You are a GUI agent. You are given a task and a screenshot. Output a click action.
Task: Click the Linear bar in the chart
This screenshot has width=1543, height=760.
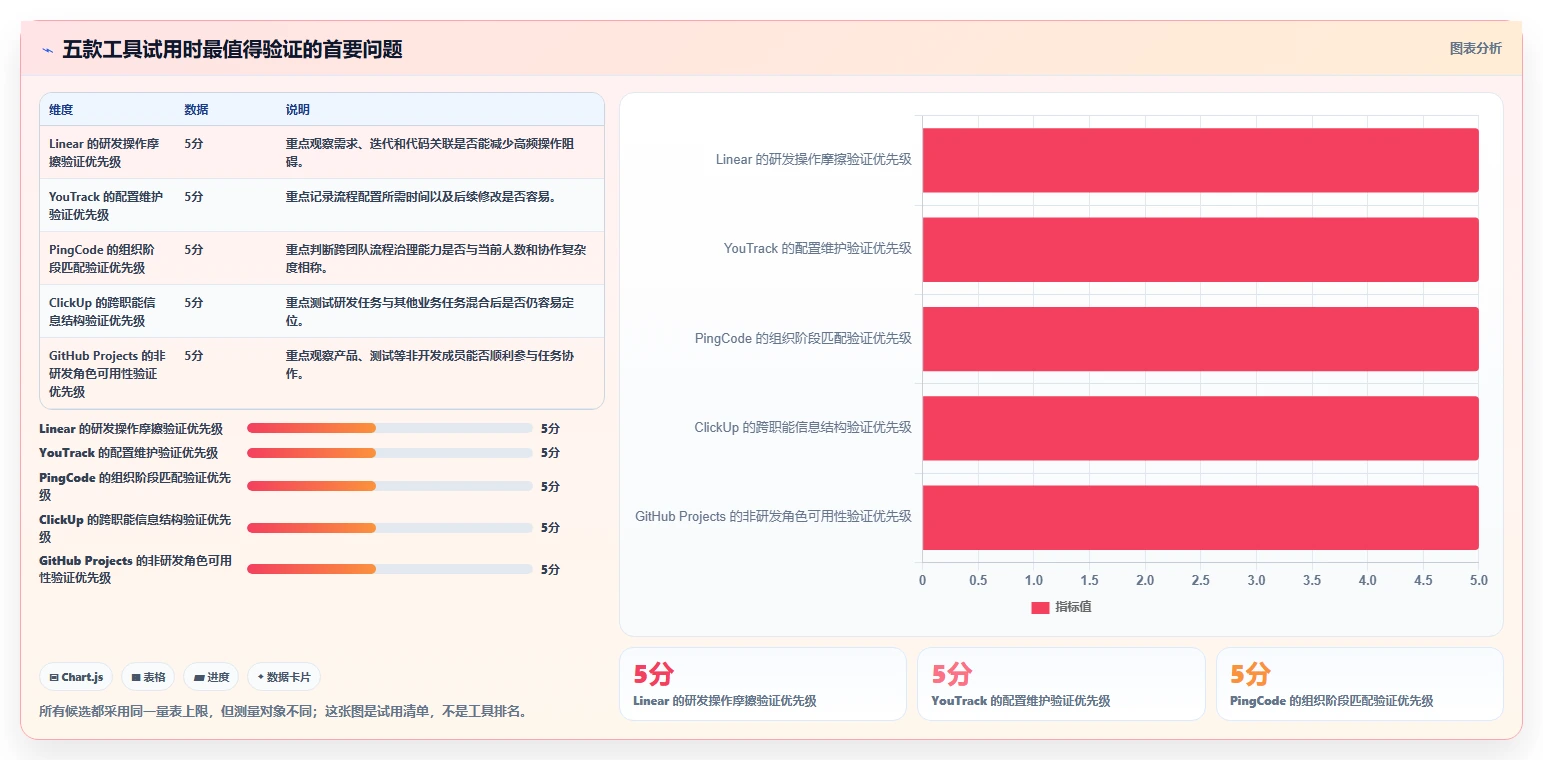click(x=1200, y=160)
